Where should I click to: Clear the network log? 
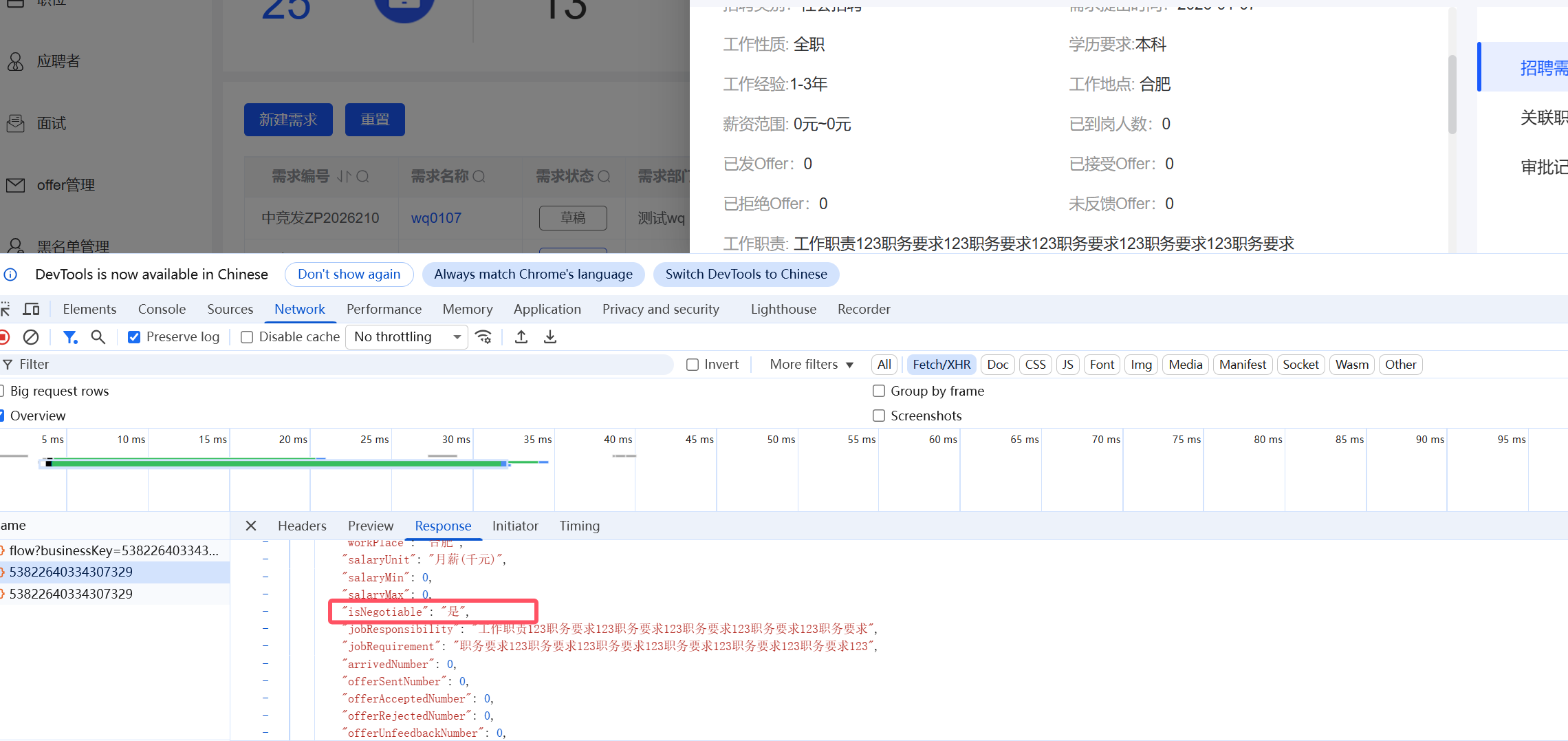[x=31, y=336]
